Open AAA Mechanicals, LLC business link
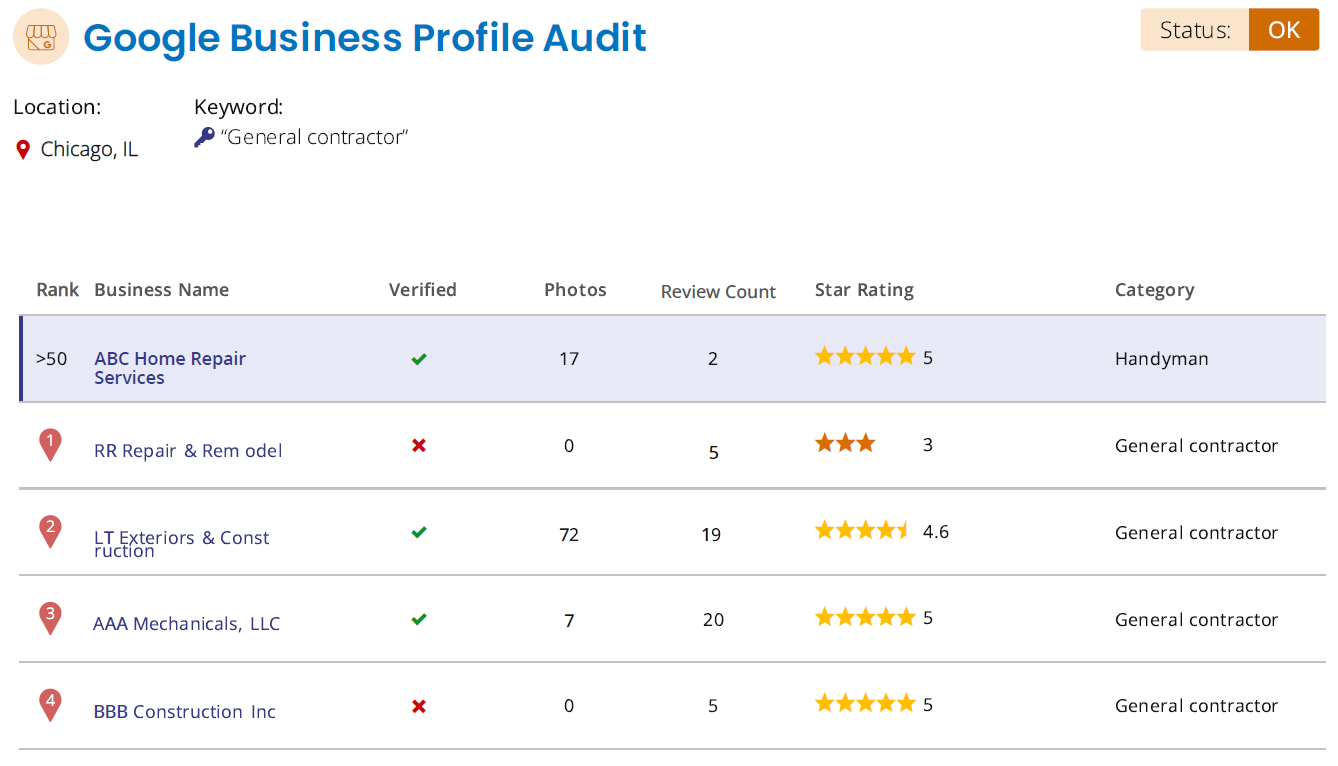The image size is (1338, 766). click(x=186, y=624)
